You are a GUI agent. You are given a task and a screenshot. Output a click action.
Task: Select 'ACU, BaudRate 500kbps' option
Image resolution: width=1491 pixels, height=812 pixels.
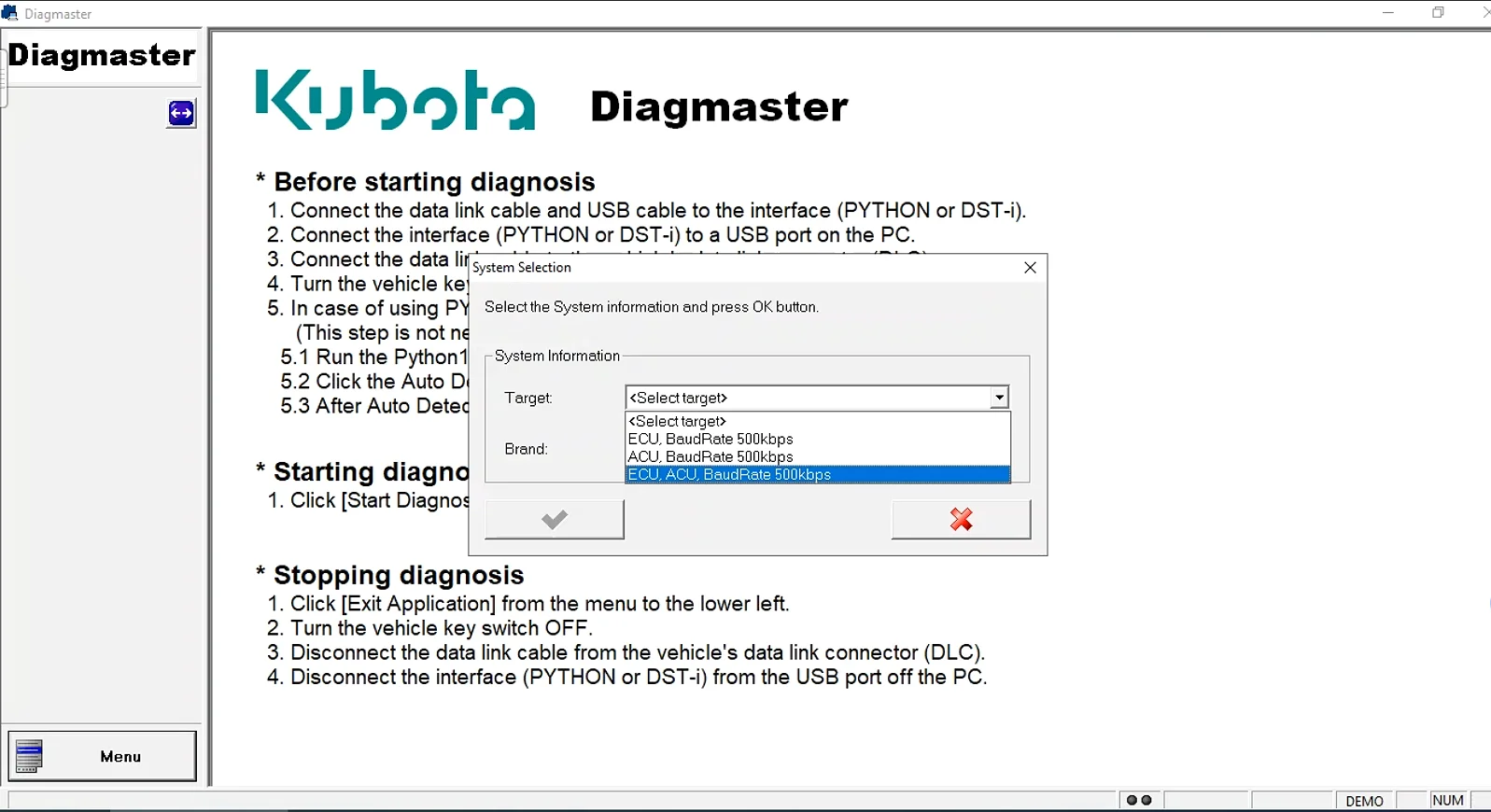tap(818, 456)
